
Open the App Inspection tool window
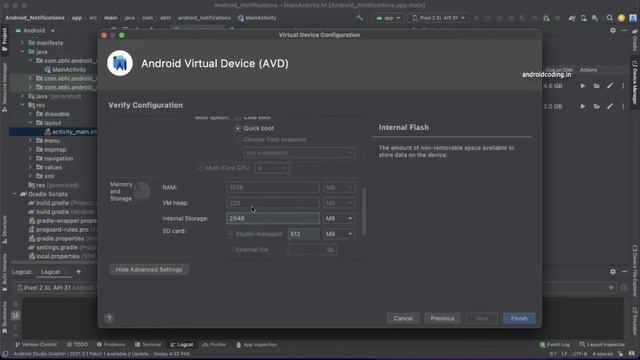(256, 345)
